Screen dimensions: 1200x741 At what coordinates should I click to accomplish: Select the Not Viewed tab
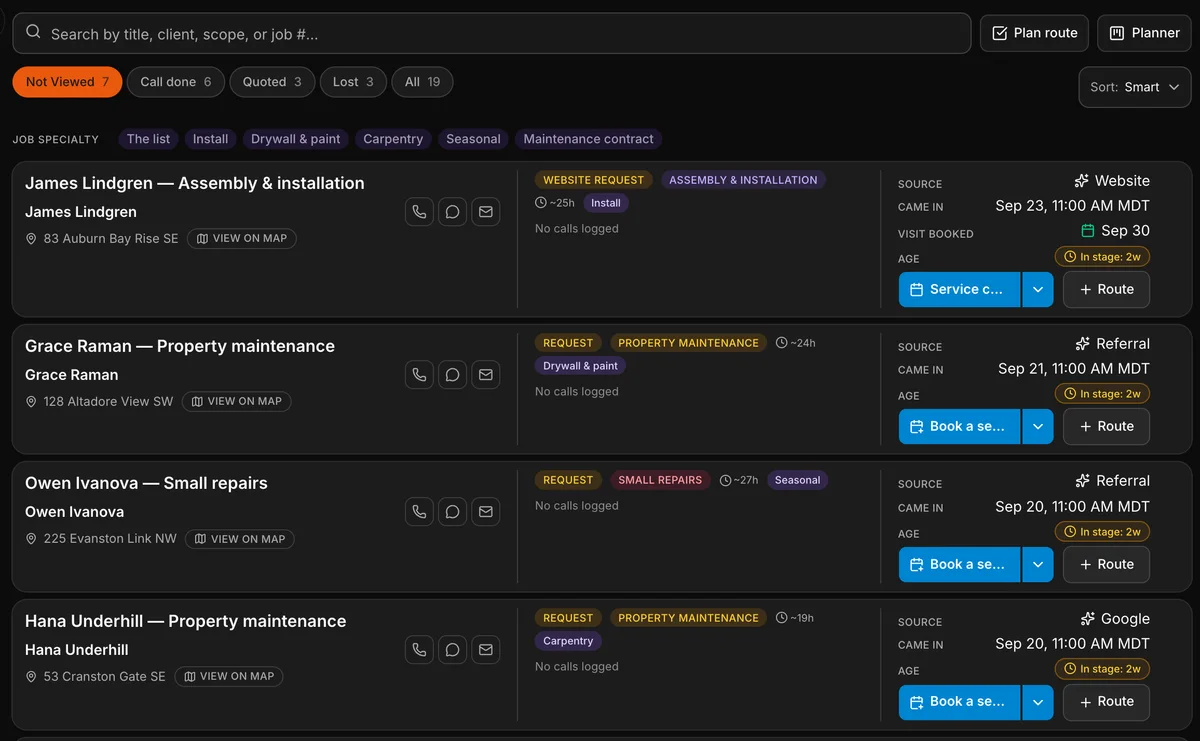[x=67, y=82]
